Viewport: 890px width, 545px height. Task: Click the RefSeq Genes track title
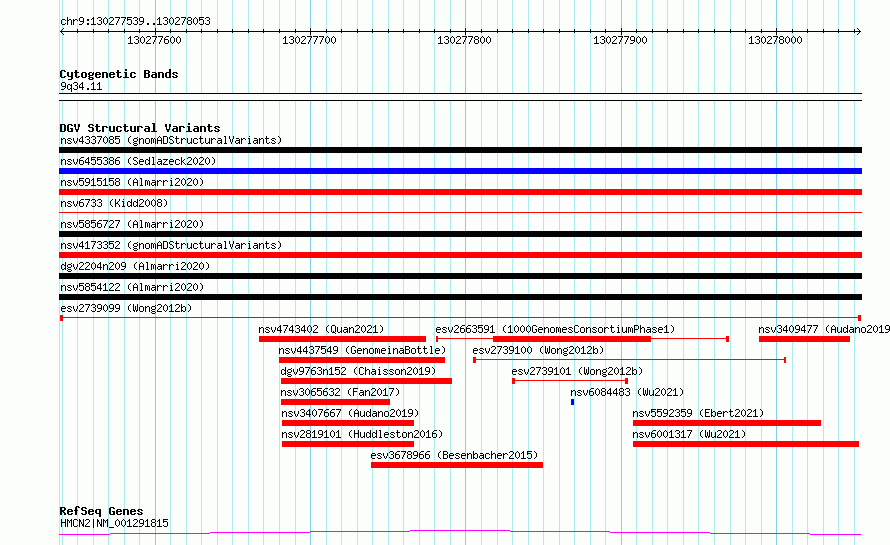(x=101, y=511)
